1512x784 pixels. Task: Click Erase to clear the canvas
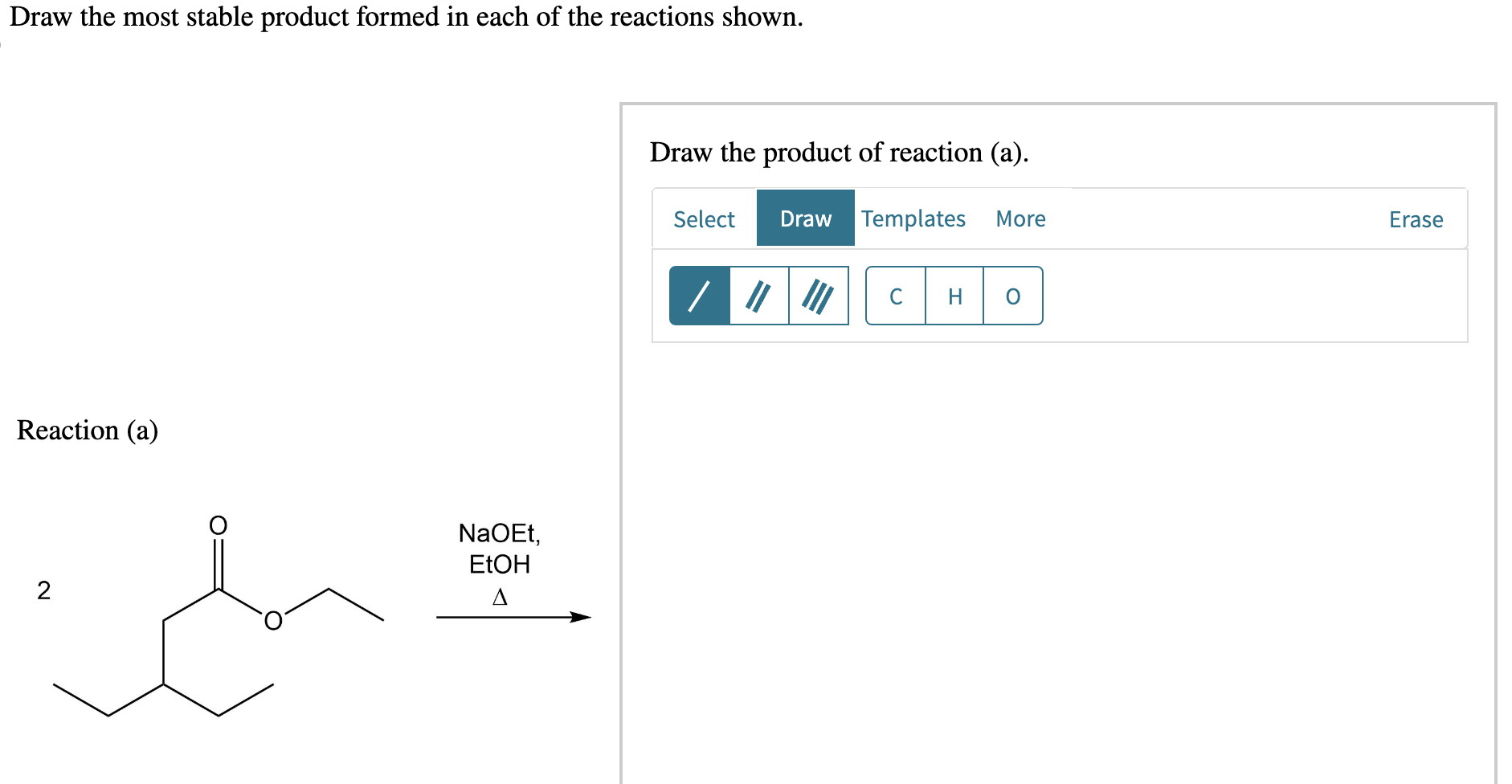(x=1416, y=219)
